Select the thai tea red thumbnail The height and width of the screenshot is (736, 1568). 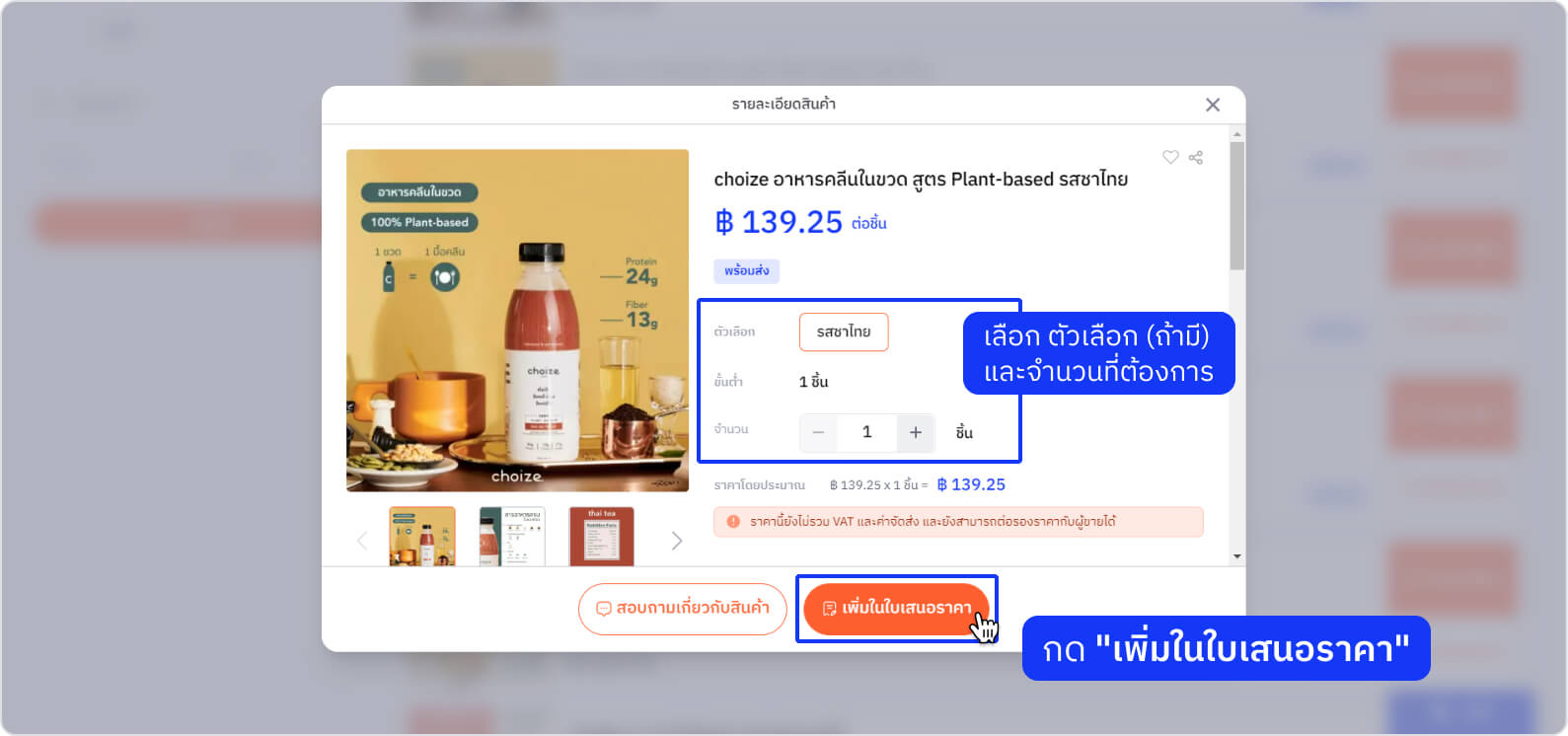click(x=602, y=537)
